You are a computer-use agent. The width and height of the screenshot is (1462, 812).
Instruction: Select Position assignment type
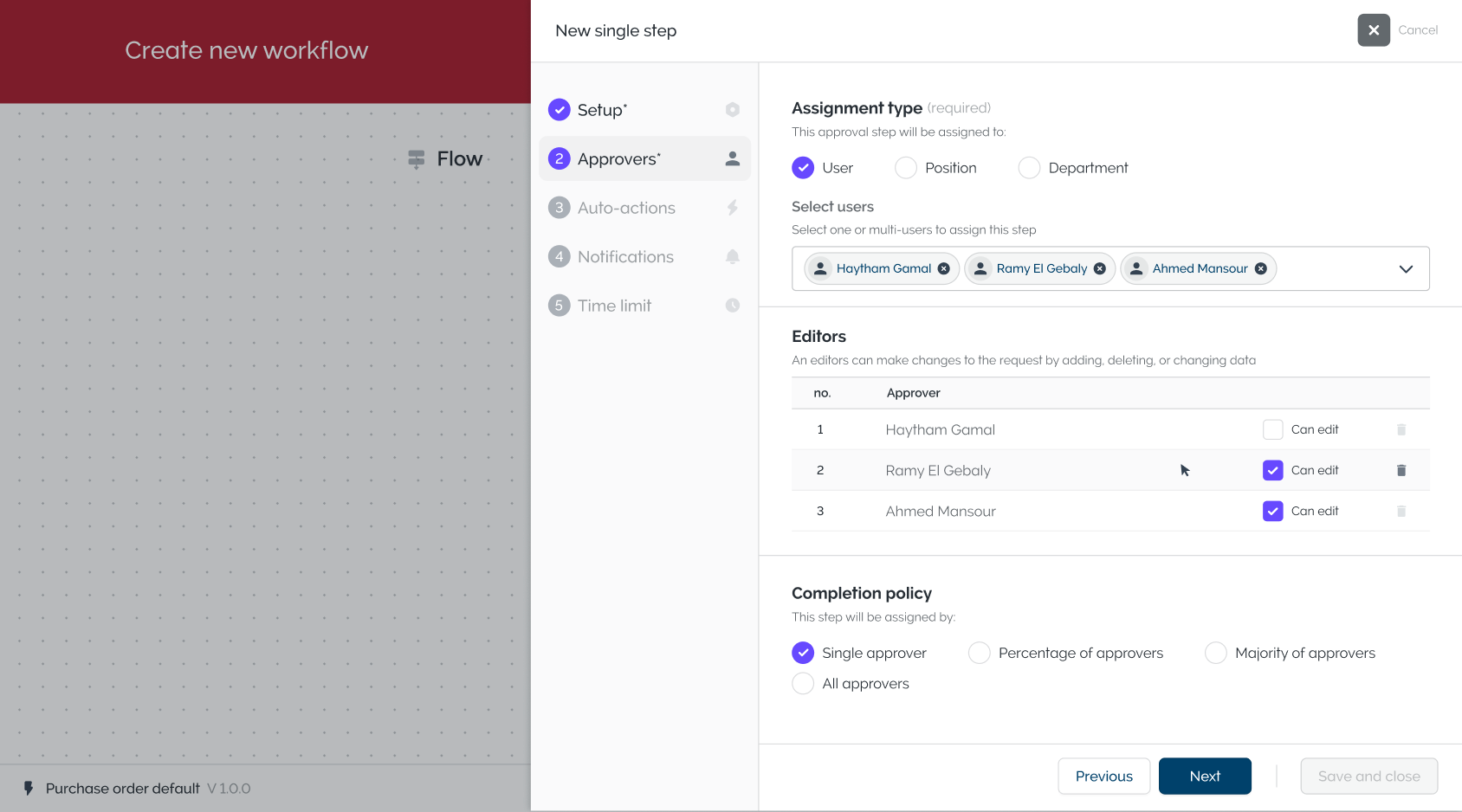906,168
